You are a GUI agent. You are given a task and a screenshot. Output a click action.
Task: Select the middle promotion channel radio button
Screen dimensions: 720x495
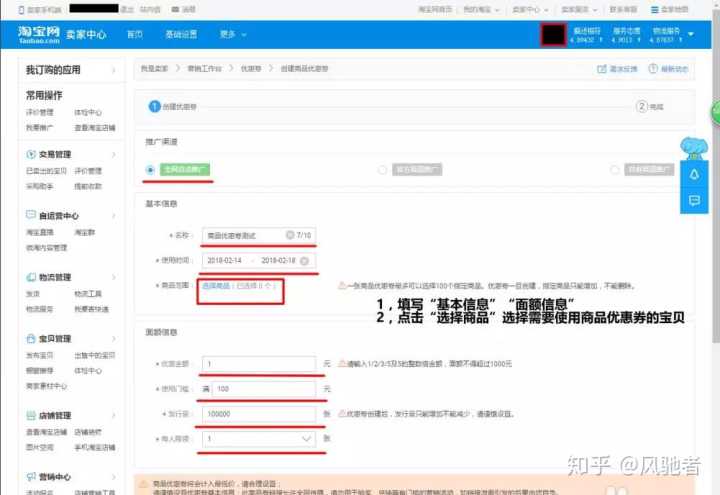coord(383,170)
